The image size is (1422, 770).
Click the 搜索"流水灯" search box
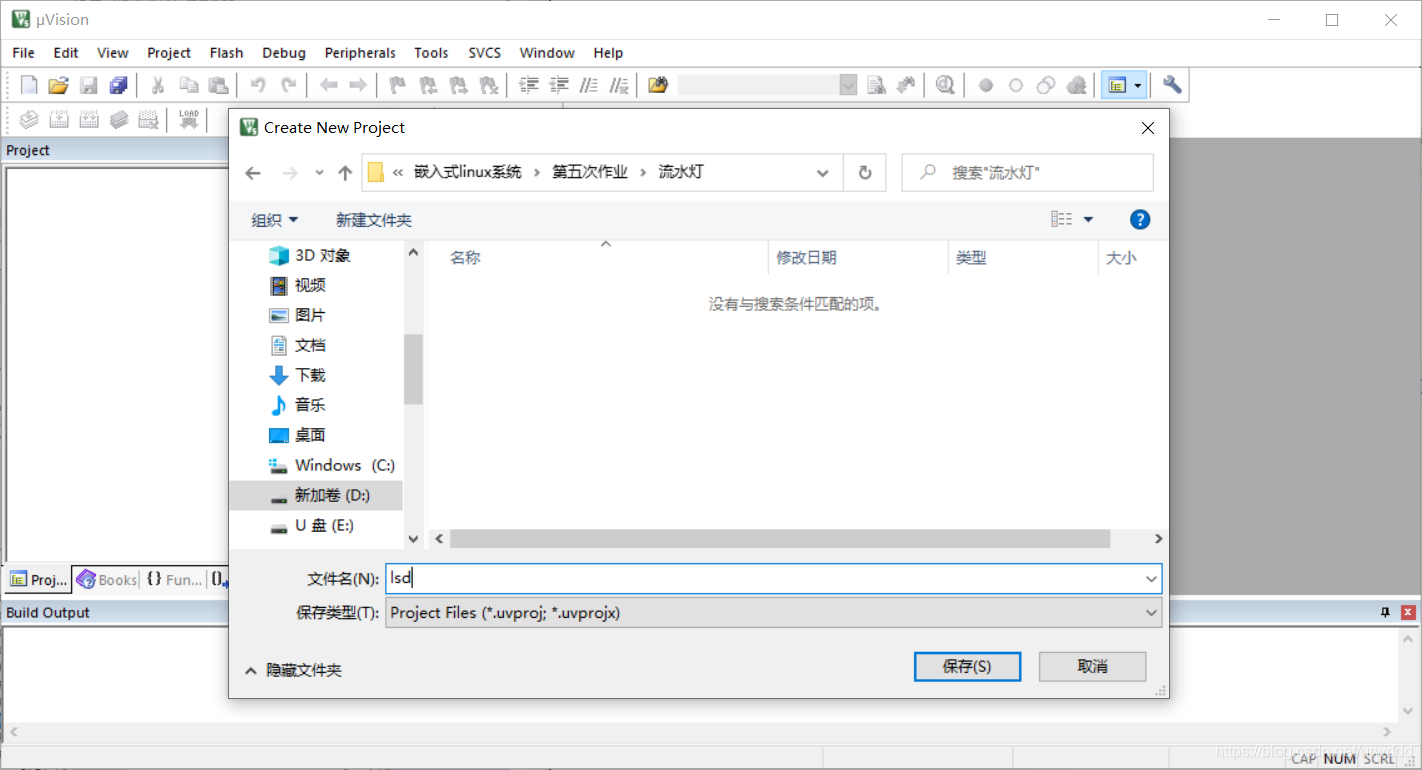pyautogui.click(x=1027, y=173)
